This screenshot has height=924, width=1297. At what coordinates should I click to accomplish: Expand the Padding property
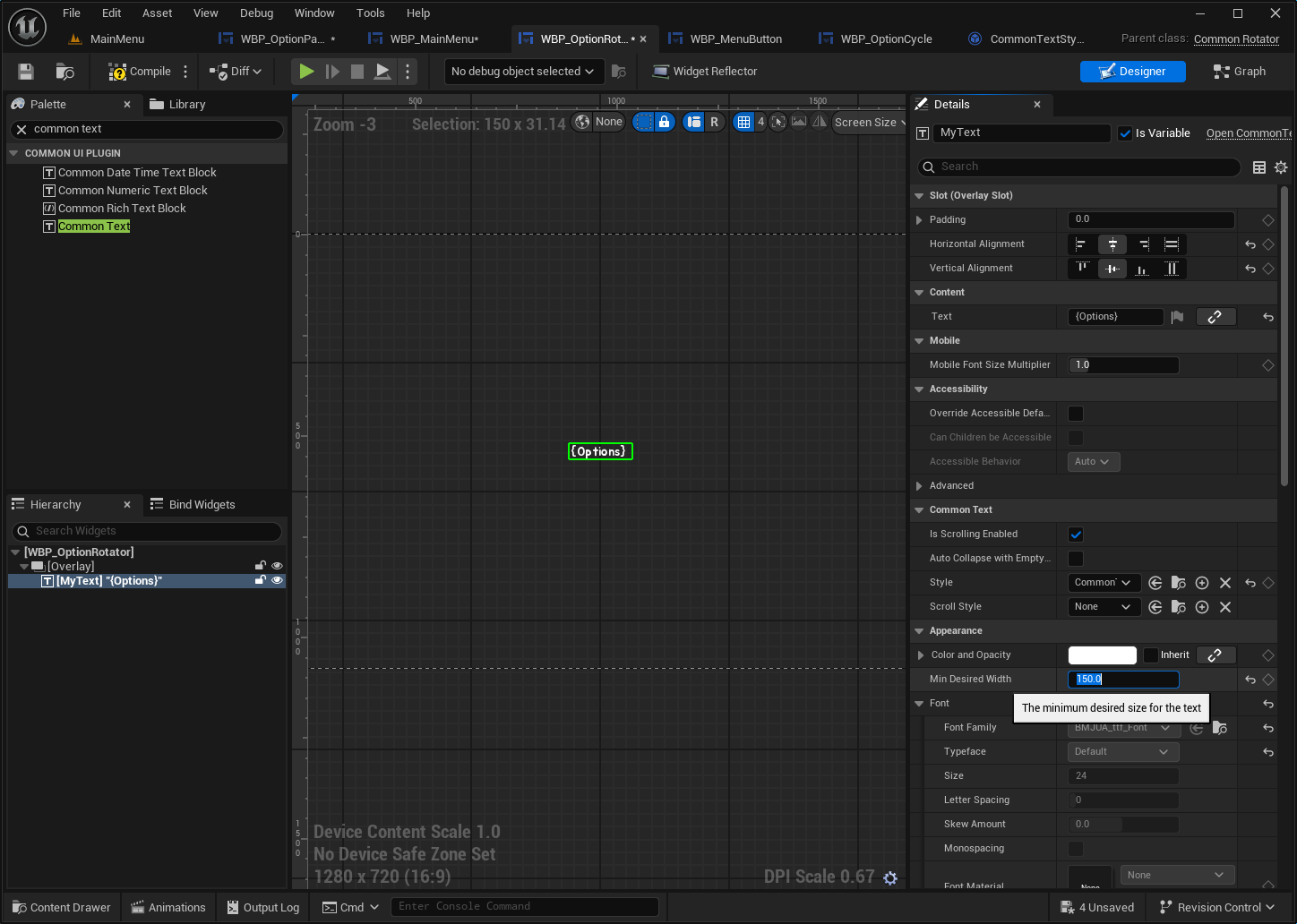click(x=919, y=220)
